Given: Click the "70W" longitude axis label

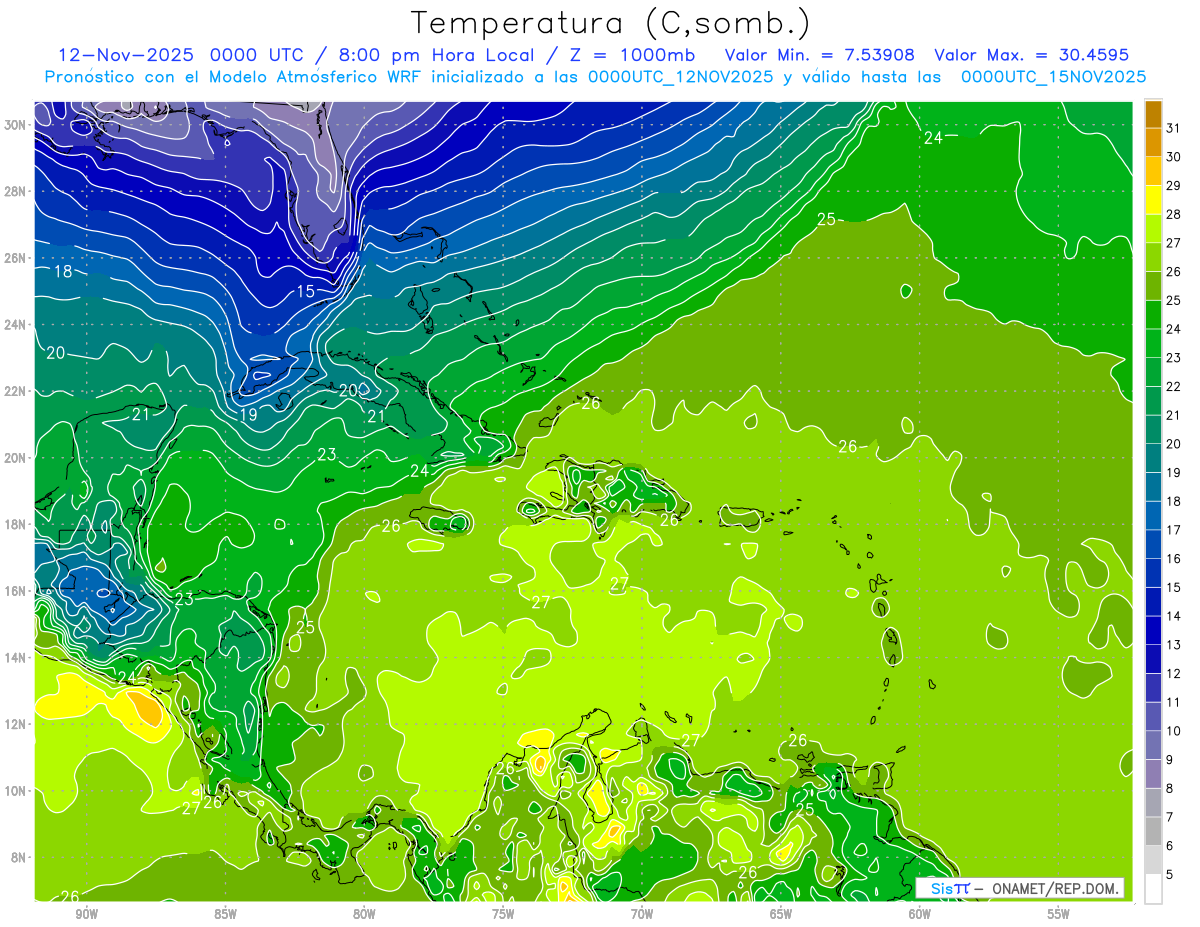Looking at the screenshot, I should click(642, 913).
